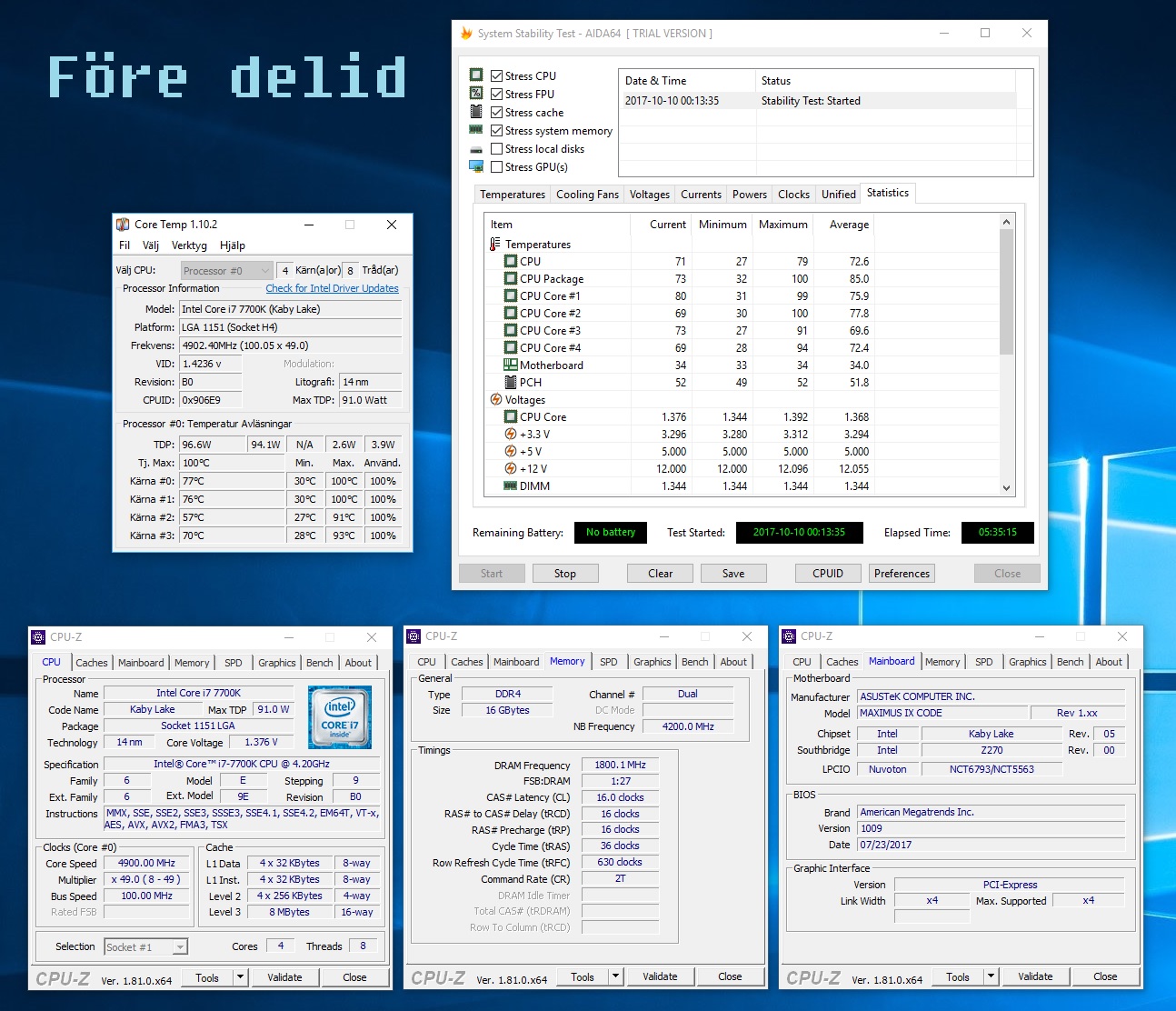Click the Core Temp title bar icon
1176x1011 pixels.
pos(123,225)
